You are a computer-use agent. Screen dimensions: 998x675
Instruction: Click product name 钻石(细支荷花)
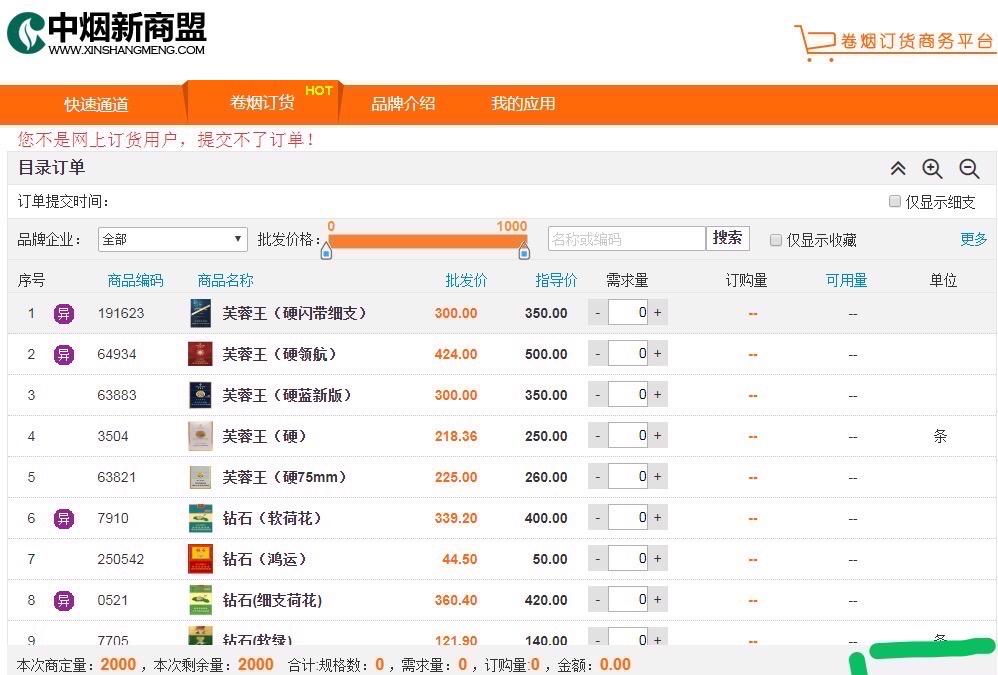[272, 600]
